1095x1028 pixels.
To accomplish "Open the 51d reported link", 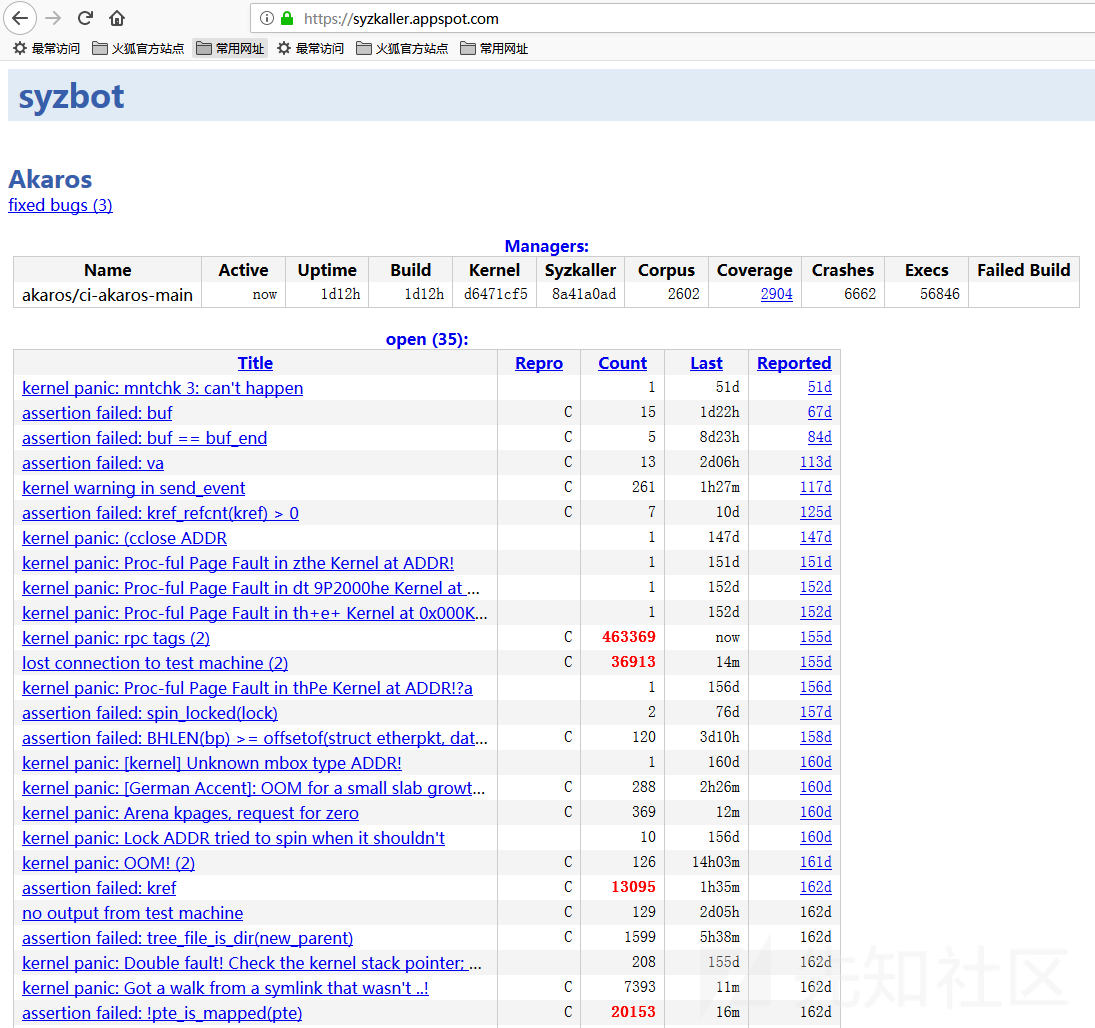I will click(820, 388).
